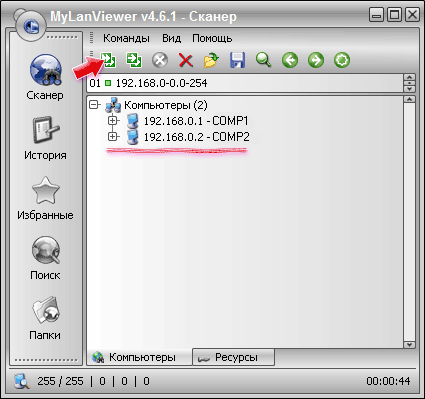The height and width of the screenshot is (399, 425).
Task: Click the magnifying glass search icon
Action: (x=263, y=60)
